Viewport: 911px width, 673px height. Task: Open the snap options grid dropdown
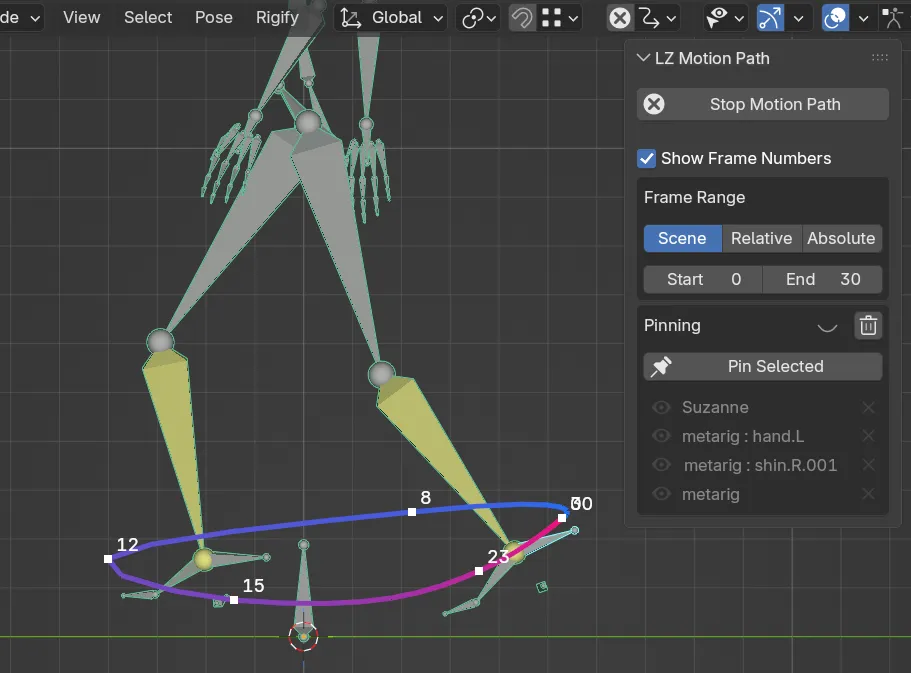pyautogui.click(x=559, y=18)
